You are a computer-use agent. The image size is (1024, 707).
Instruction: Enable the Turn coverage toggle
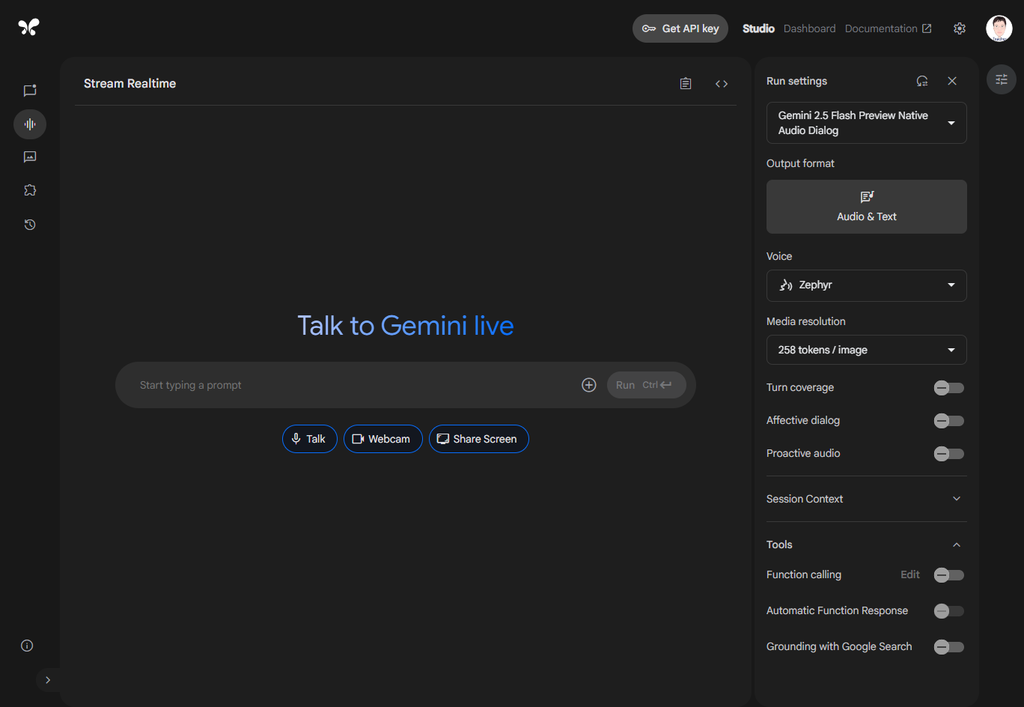click(948, 388)
